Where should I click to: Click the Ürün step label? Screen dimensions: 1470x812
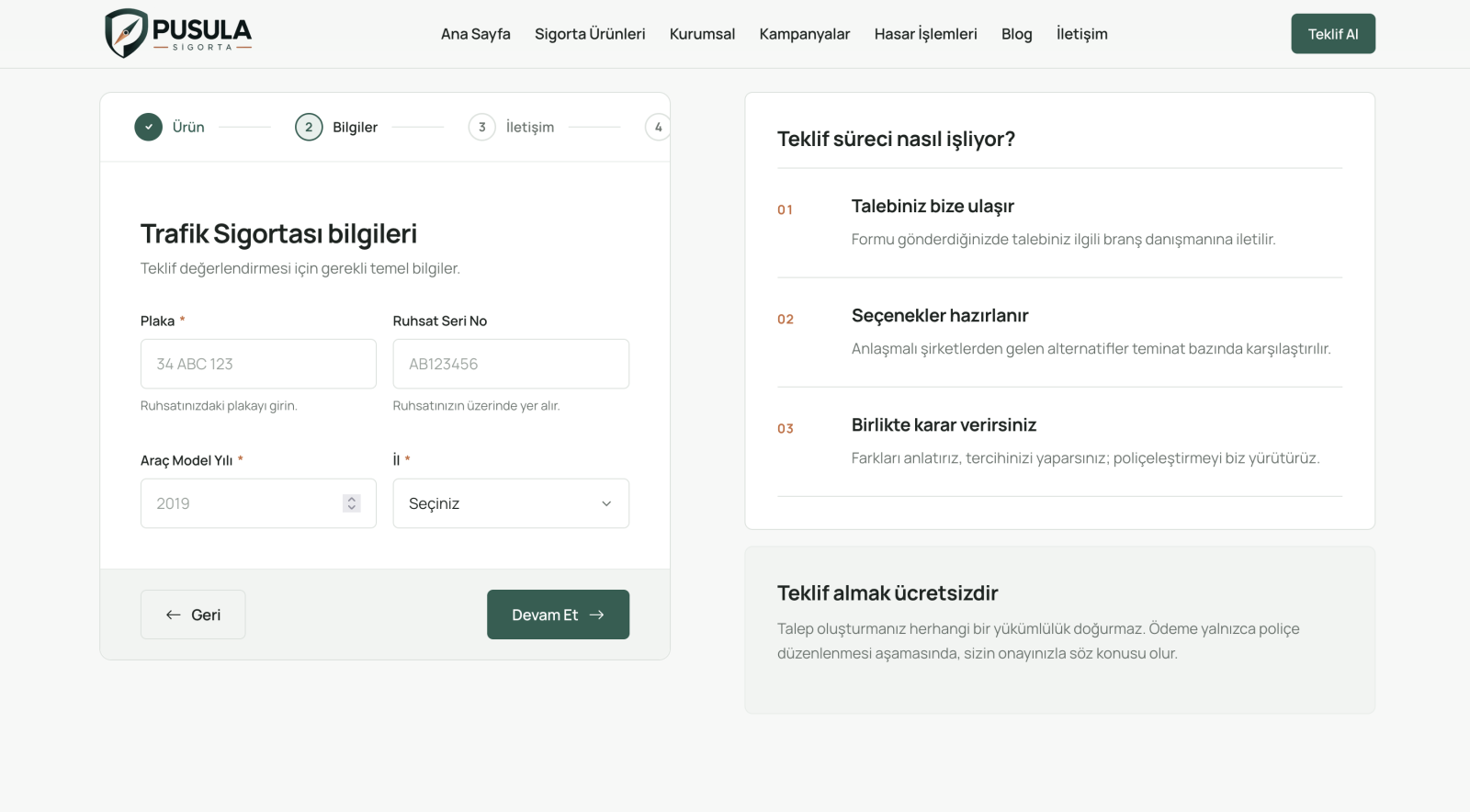pos(188,127)
